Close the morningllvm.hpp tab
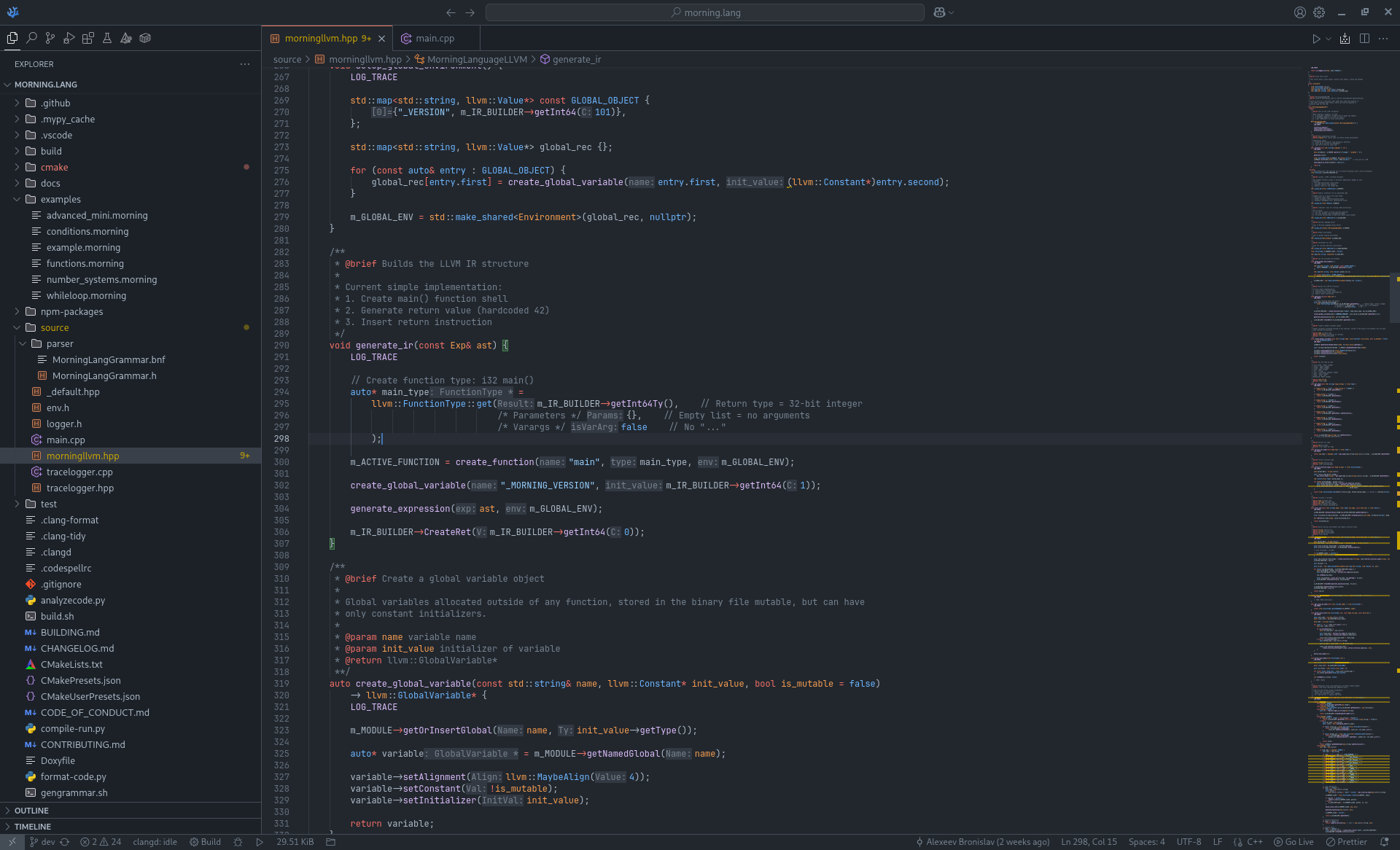Screen dimensions: 1400x850 point(381,39)
